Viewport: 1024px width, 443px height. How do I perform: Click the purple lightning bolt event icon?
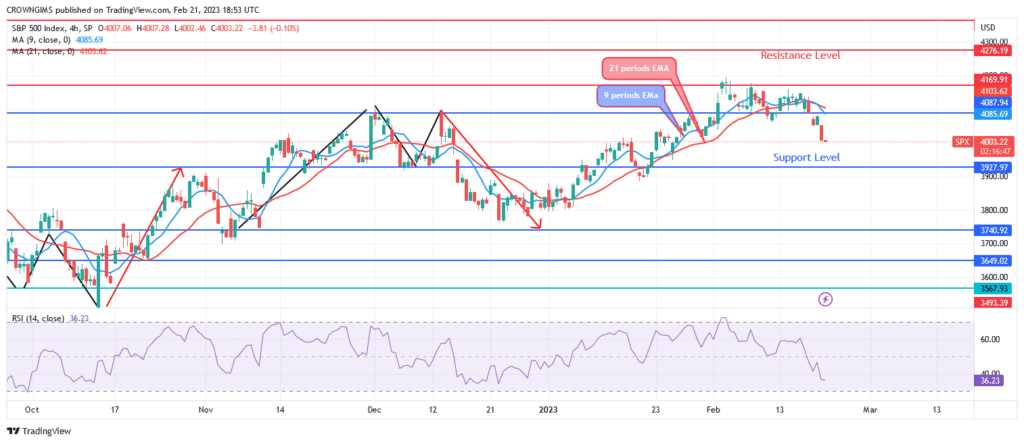(826, 300)
